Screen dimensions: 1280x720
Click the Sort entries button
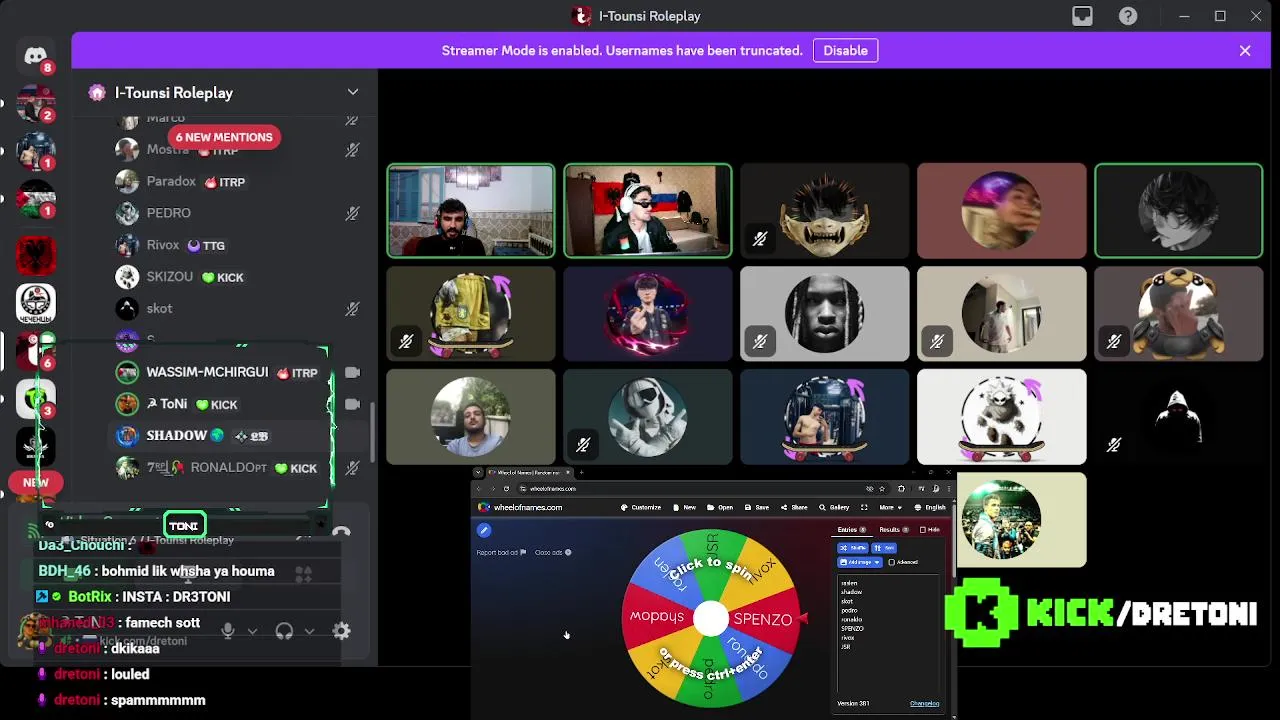884,548
